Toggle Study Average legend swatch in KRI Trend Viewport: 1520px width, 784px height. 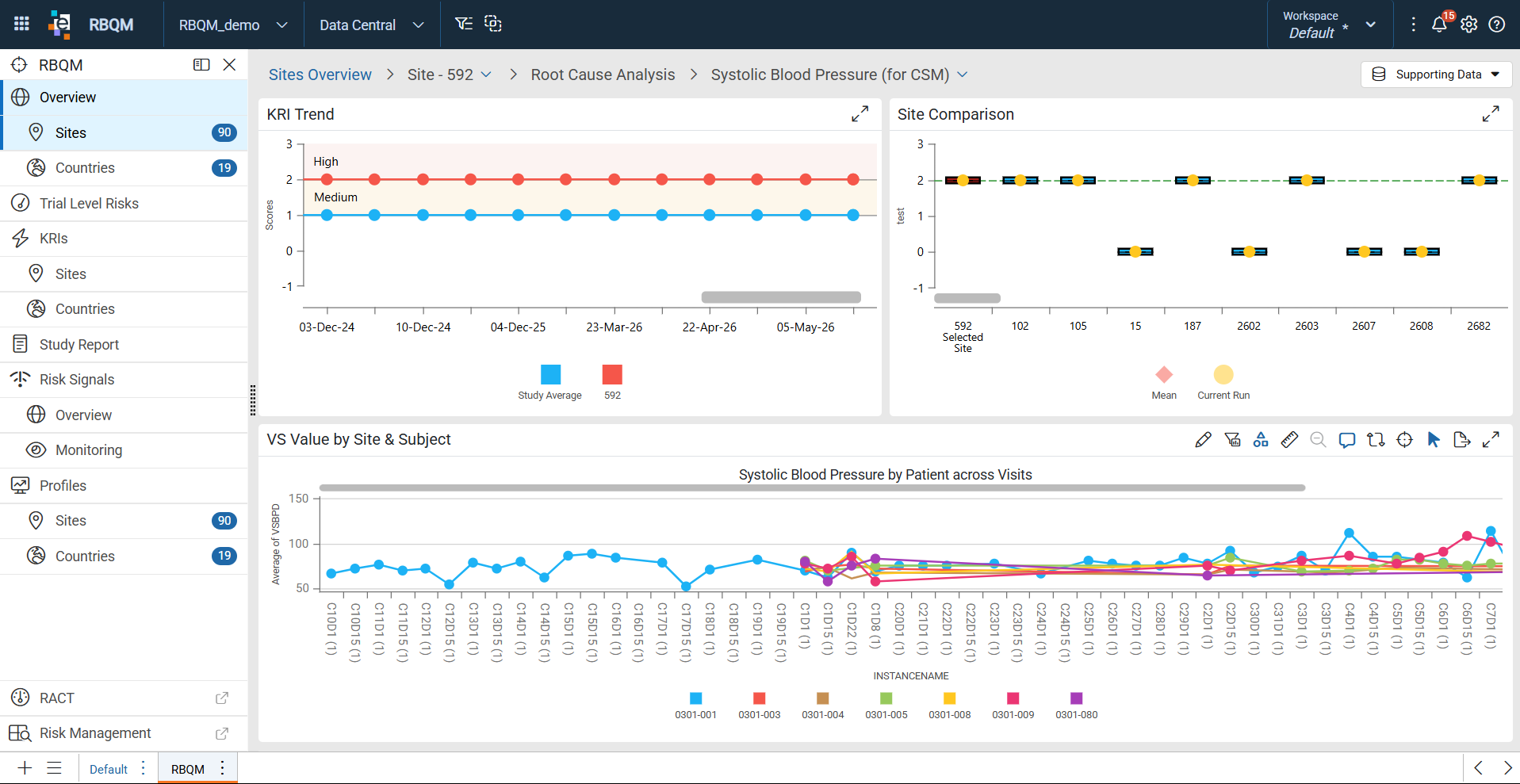(550, 374)
